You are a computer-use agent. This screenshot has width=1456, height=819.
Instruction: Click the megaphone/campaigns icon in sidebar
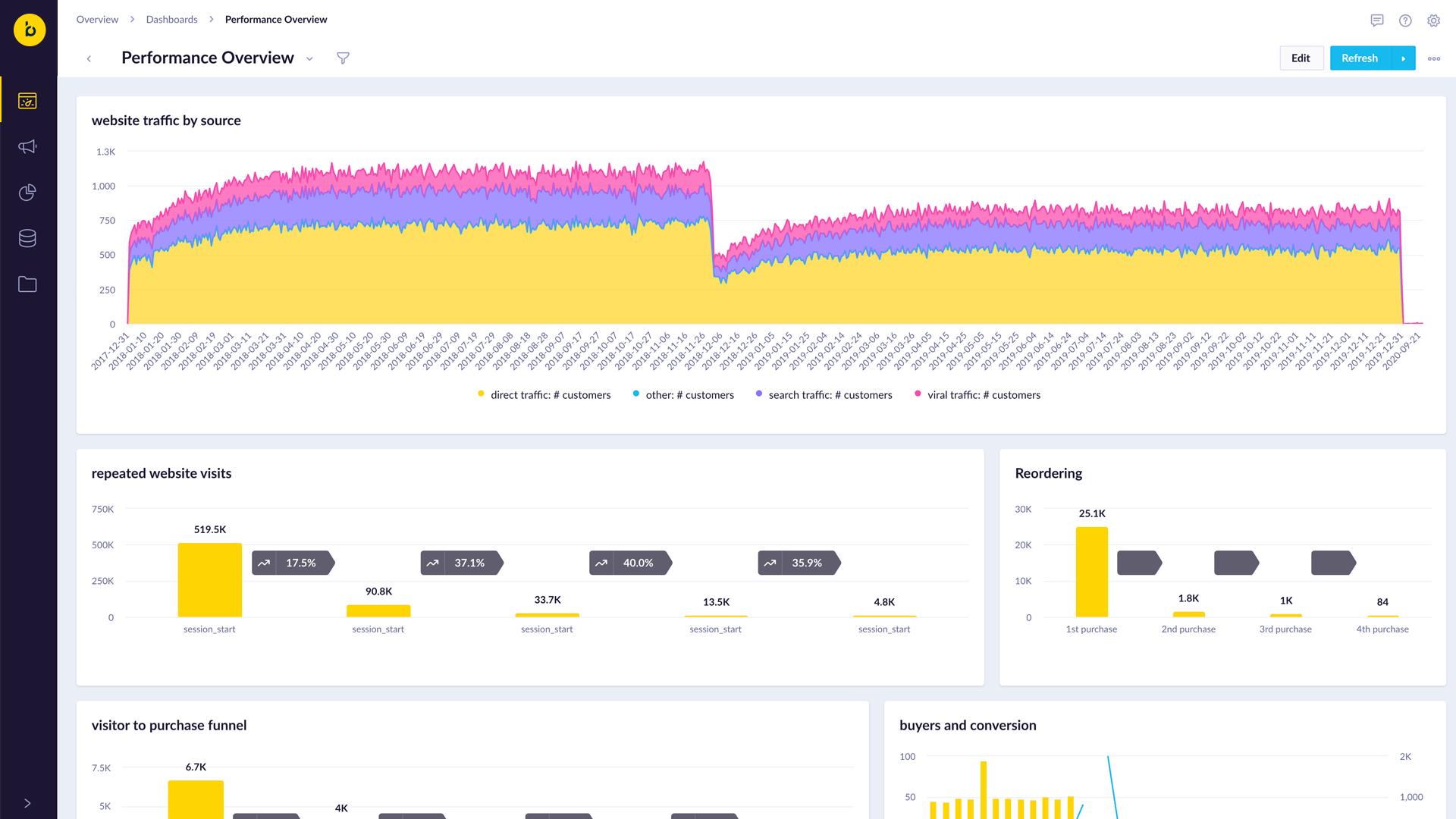click(28, 146)
